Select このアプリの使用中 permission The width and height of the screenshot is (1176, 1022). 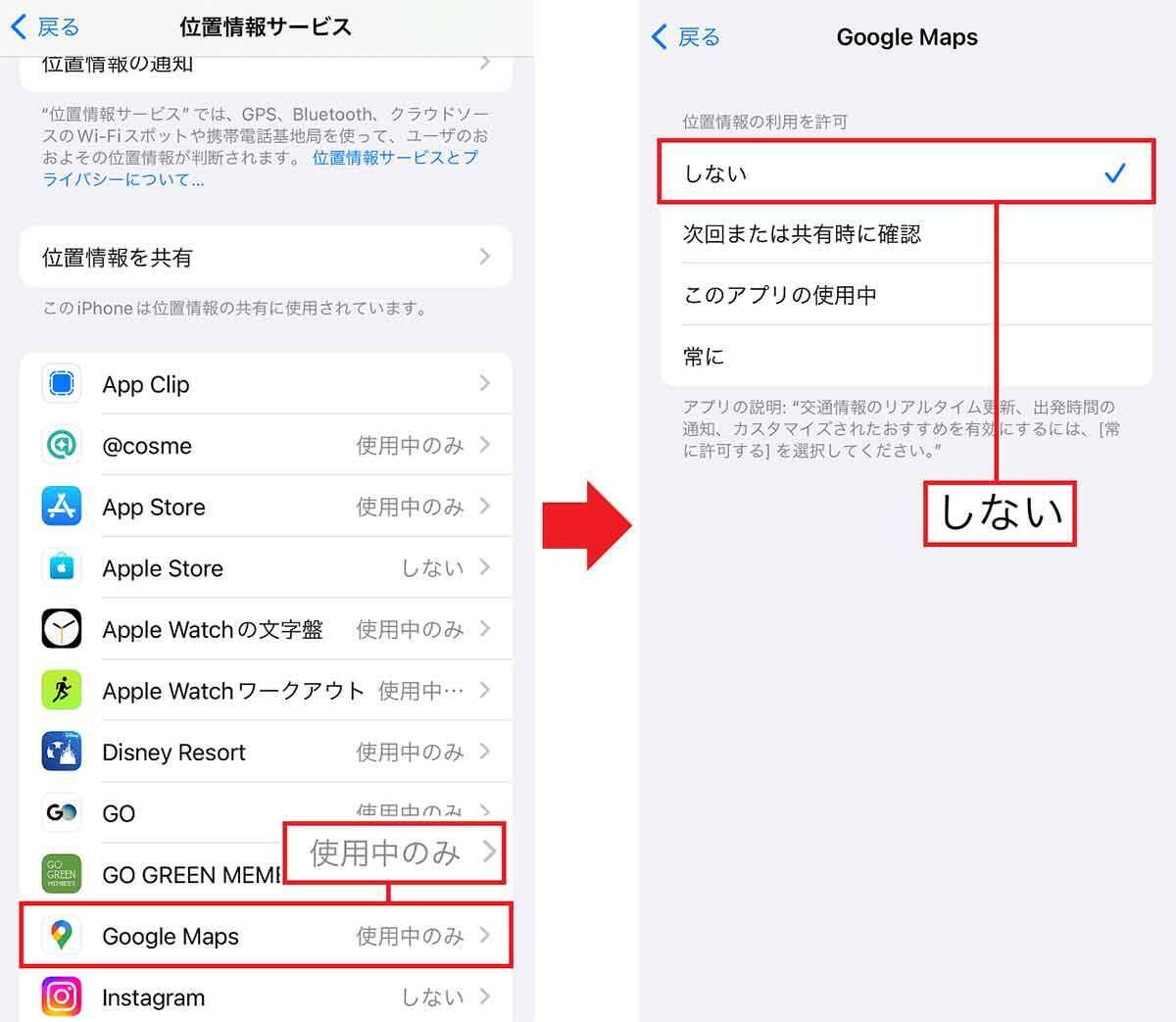point(906,295)
